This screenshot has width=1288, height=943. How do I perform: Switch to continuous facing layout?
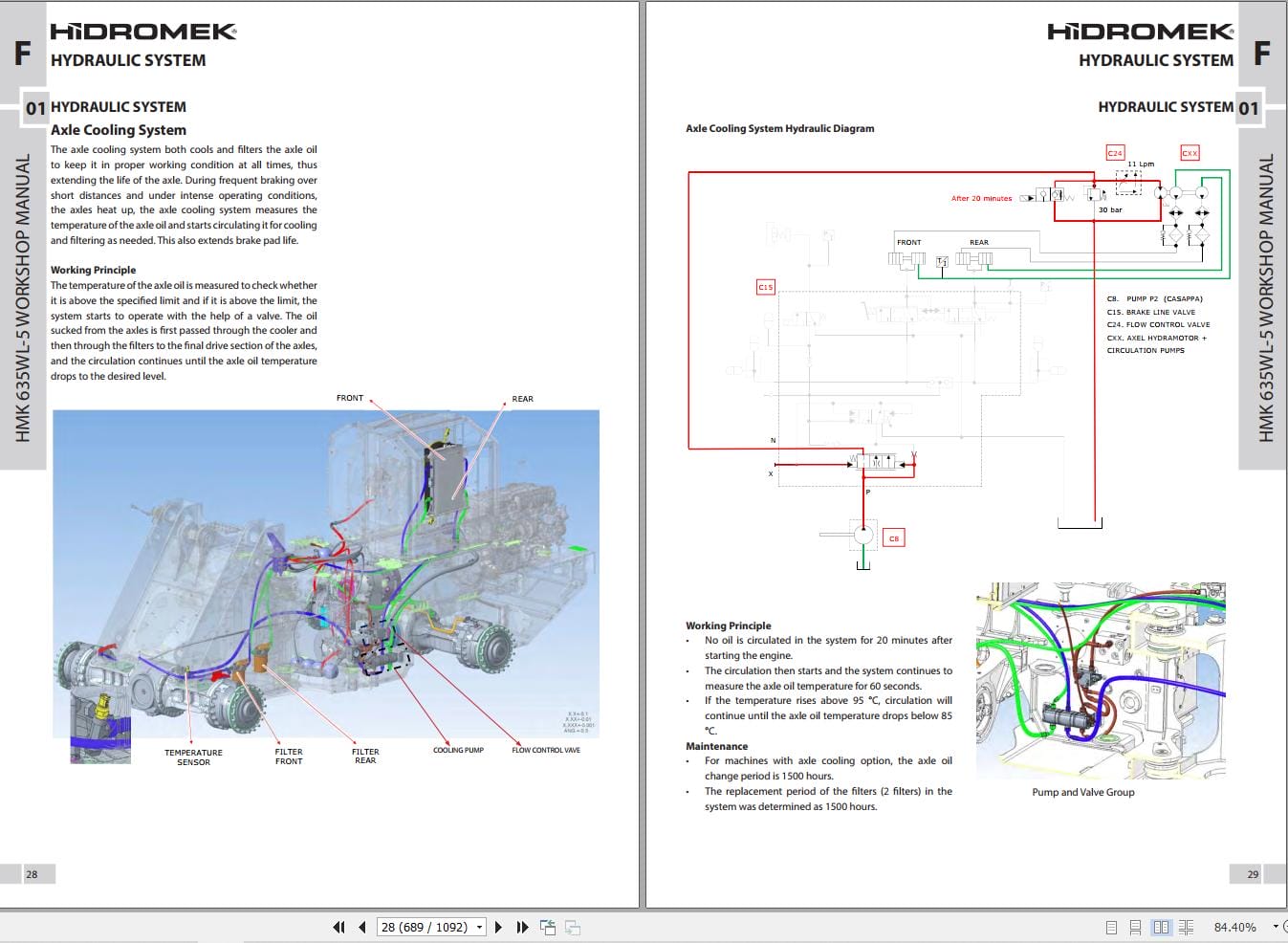[x=1187, y=927]
